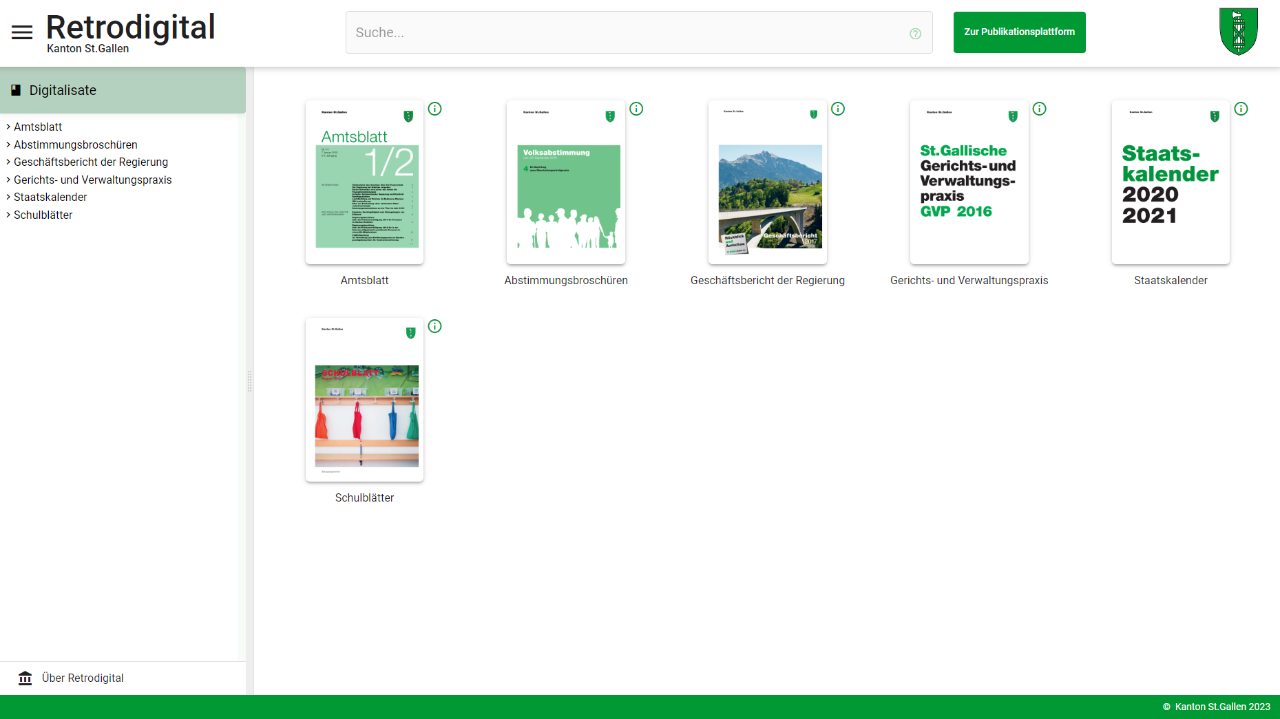Click Zur Publikationsplattform button
The image size is (1280, 719).
pyautogui.click(x=1019, y=32)
